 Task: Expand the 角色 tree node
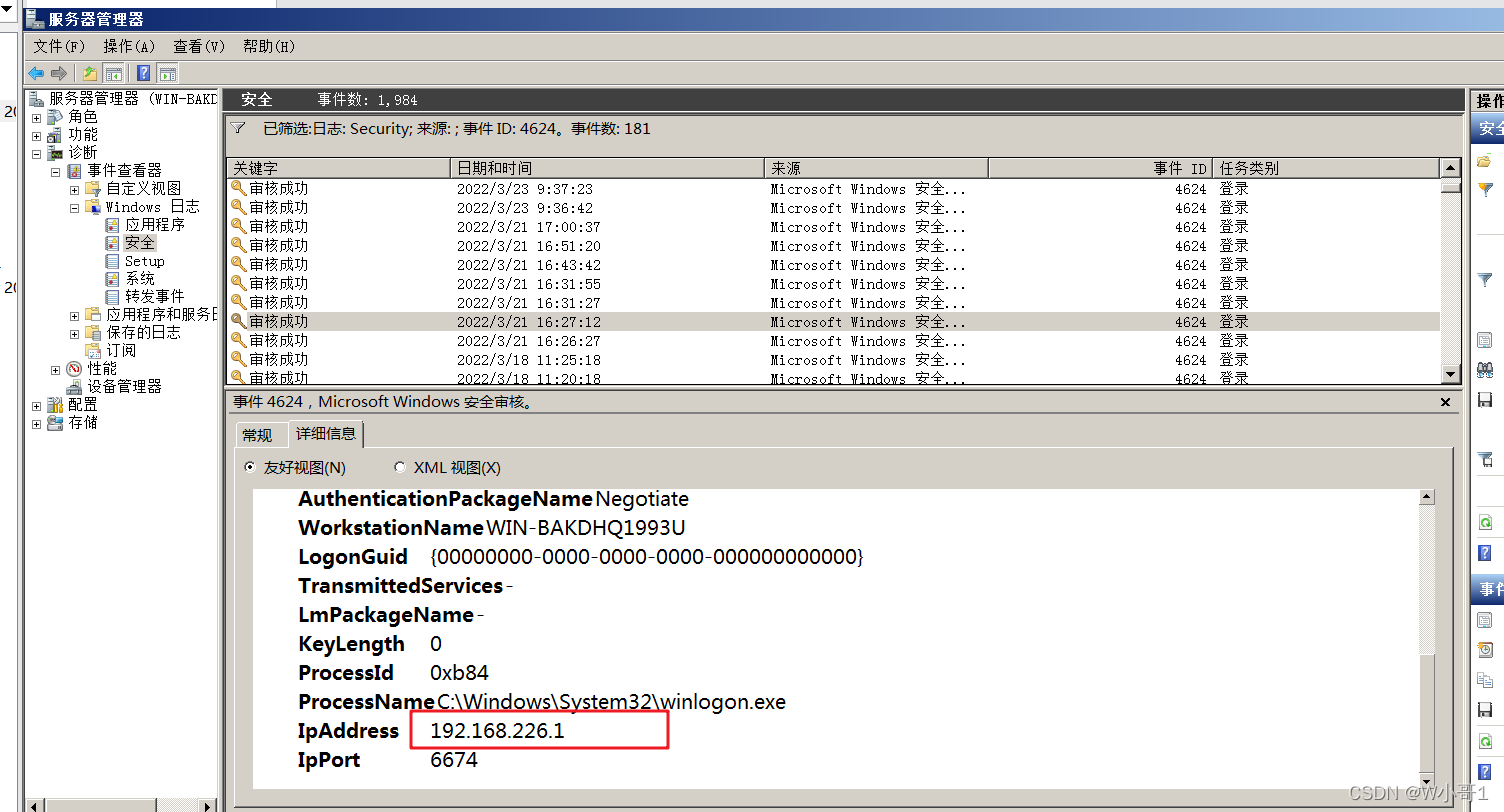point(37,117)
